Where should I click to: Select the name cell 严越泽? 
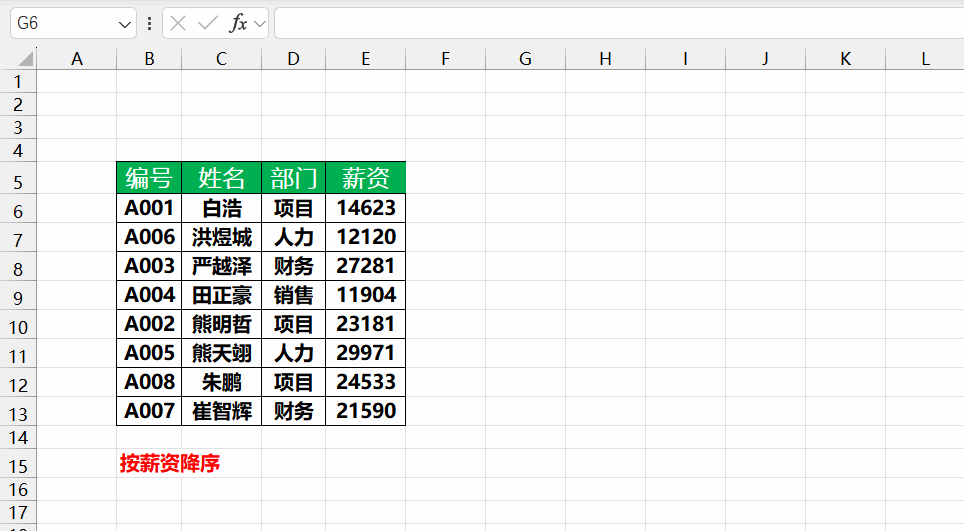point(221,266)
